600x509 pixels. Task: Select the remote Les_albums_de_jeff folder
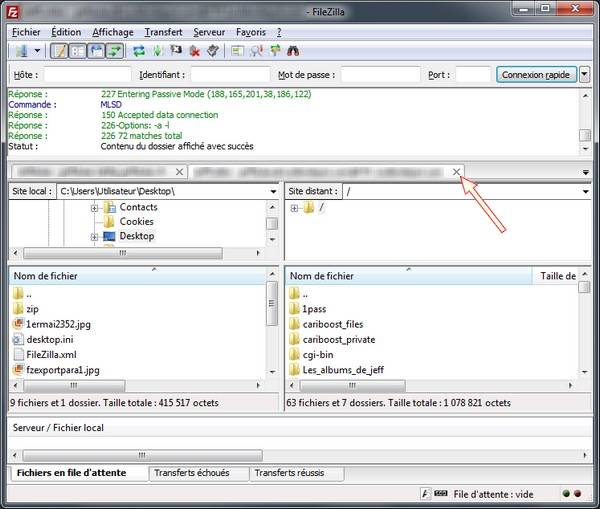click(x=343, y=370)
